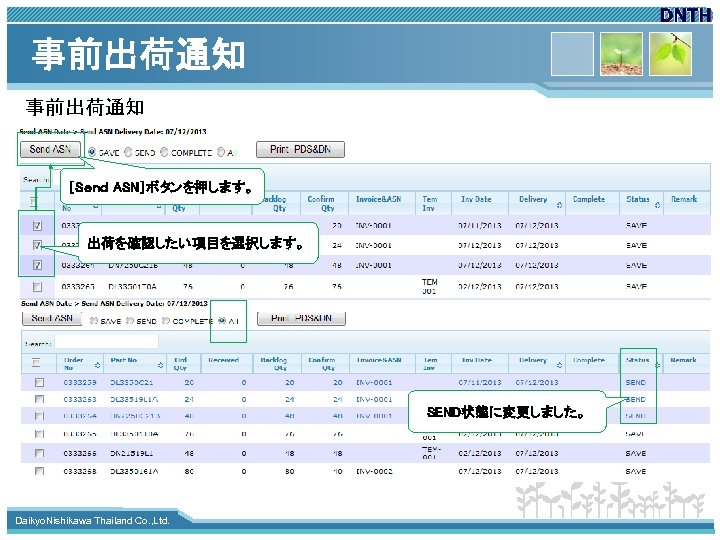
Task: Click Print PDS&DN button in upper screenshot
Action: click(x=300, y=149)
